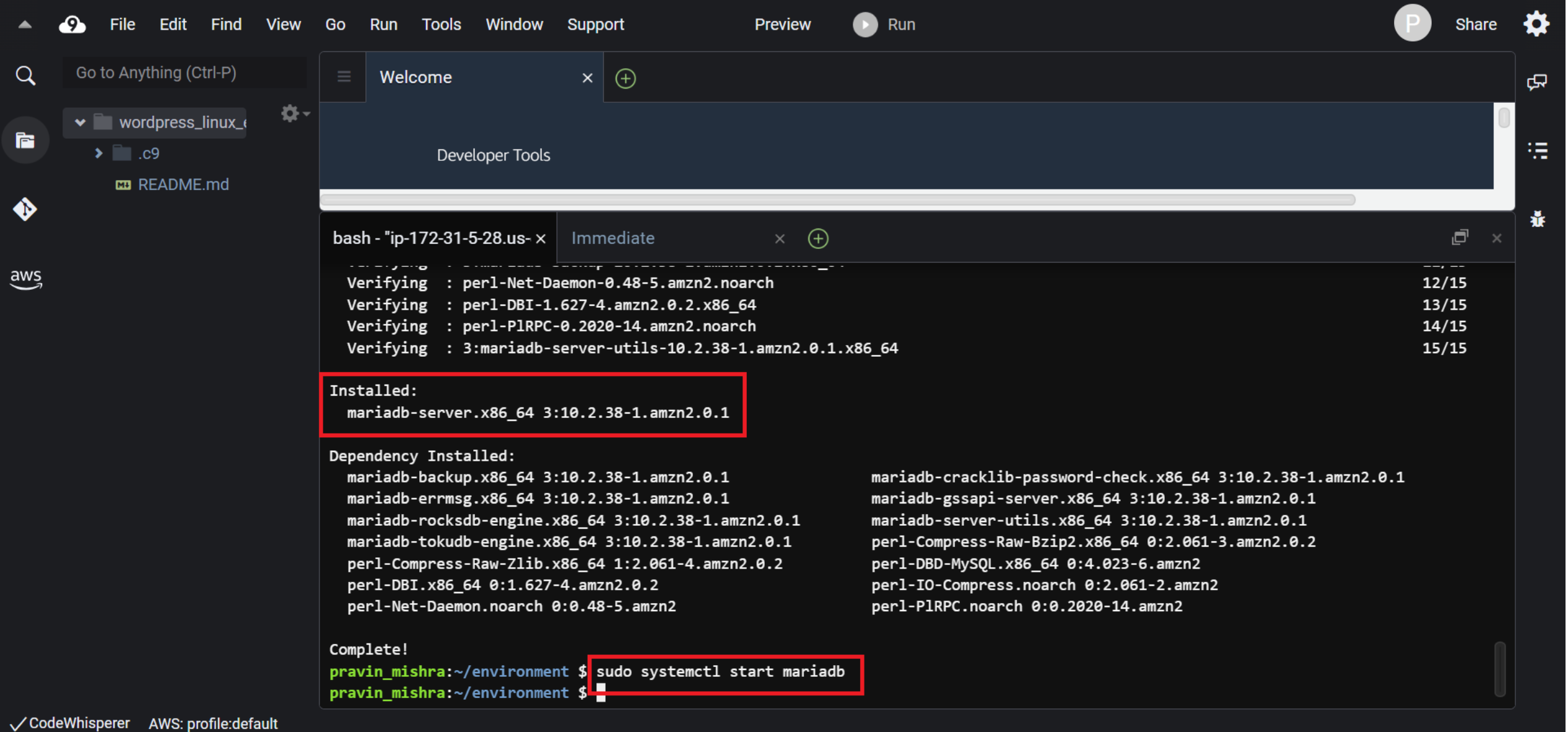The image size is (1568, 732).
Task: Open the Environment file tree panel icon
Action: [25, 141]
